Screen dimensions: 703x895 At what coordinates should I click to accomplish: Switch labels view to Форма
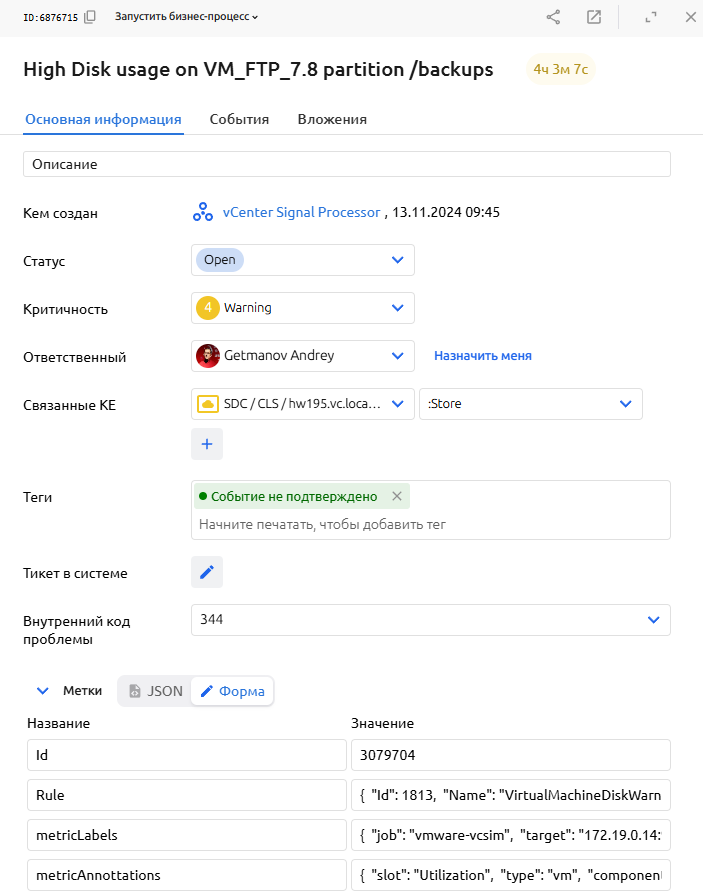[232, 691]
